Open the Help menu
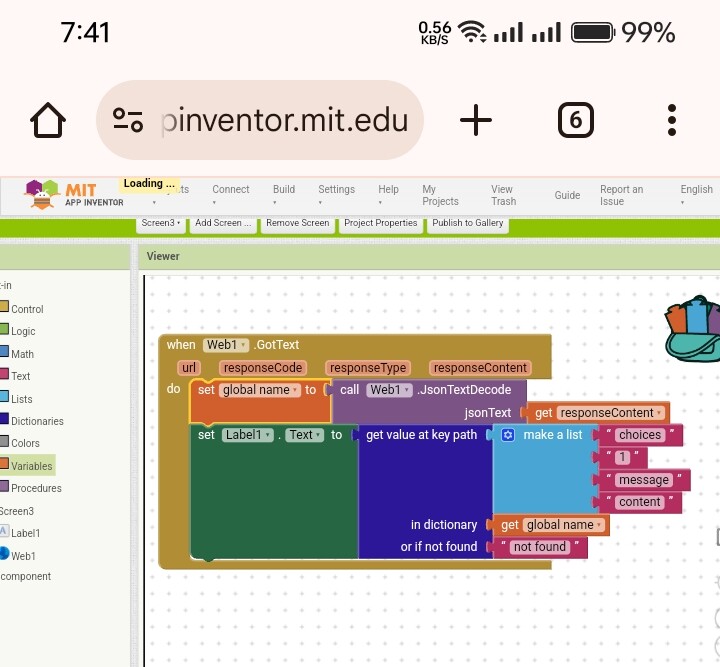The height and width of the screenshot is (667, 720). (388, 195)
